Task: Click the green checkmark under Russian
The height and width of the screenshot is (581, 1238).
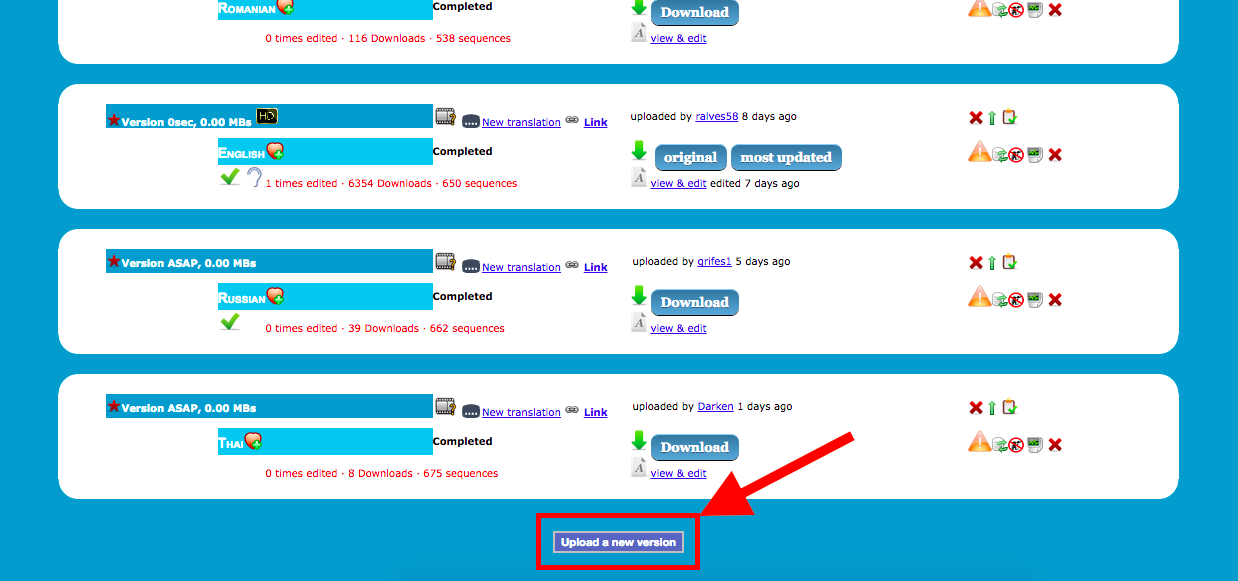Action: click(x=230, y=322)
